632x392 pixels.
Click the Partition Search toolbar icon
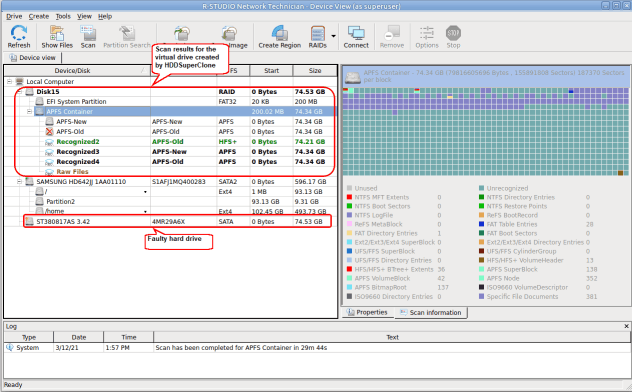pyautogui.click(x=127, y=37)
